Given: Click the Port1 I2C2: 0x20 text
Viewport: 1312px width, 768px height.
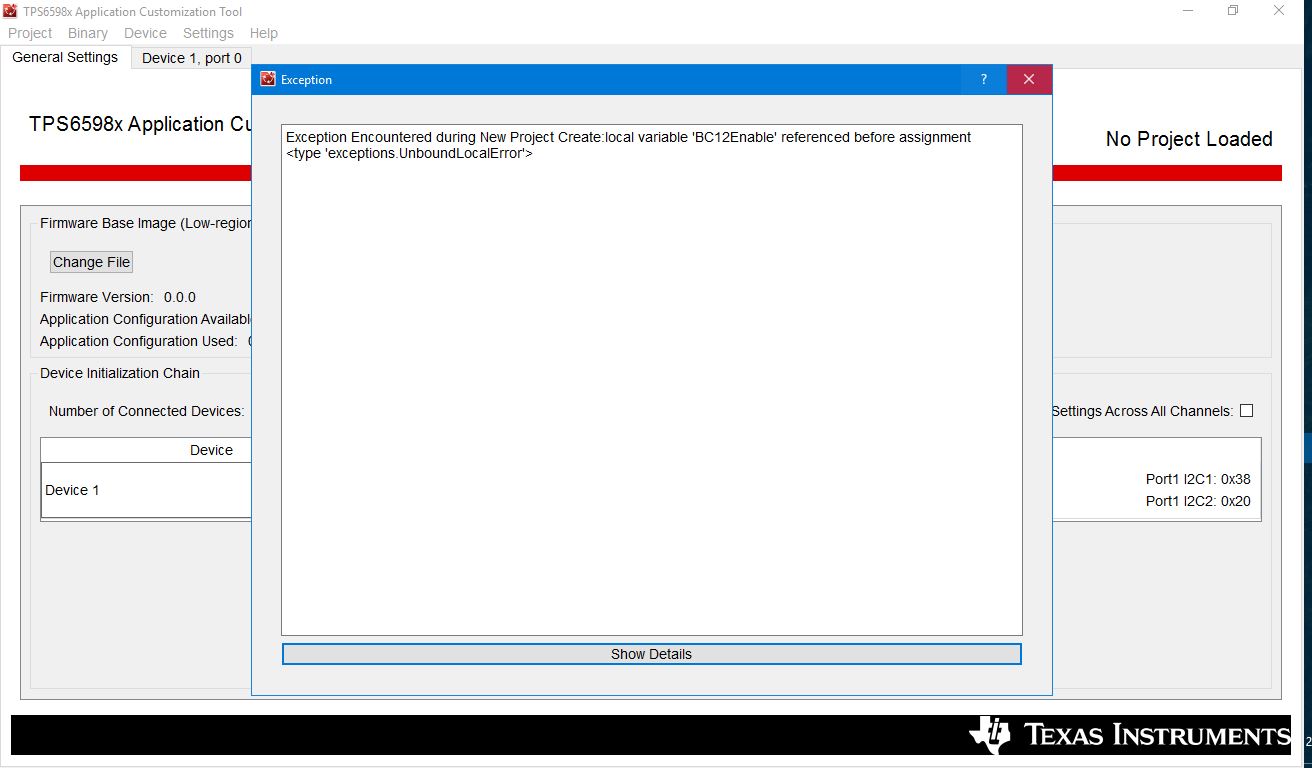Looking at the screenshot, I should [1198, 501].
